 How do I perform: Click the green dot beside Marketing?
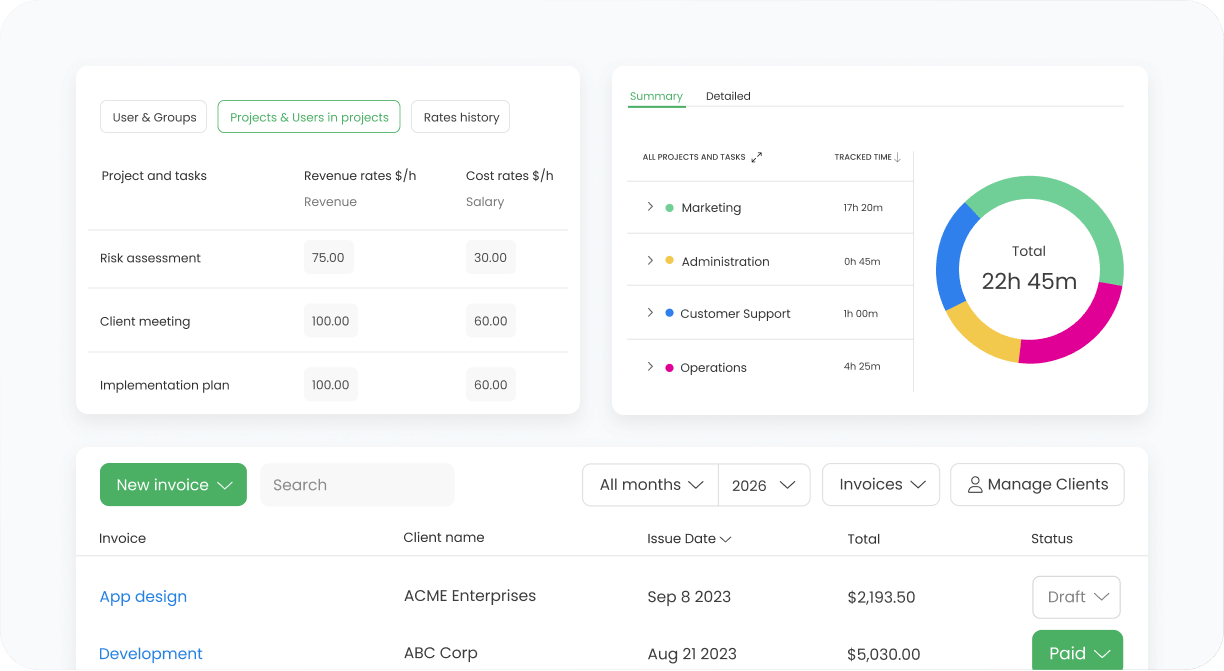click(669, 207)
